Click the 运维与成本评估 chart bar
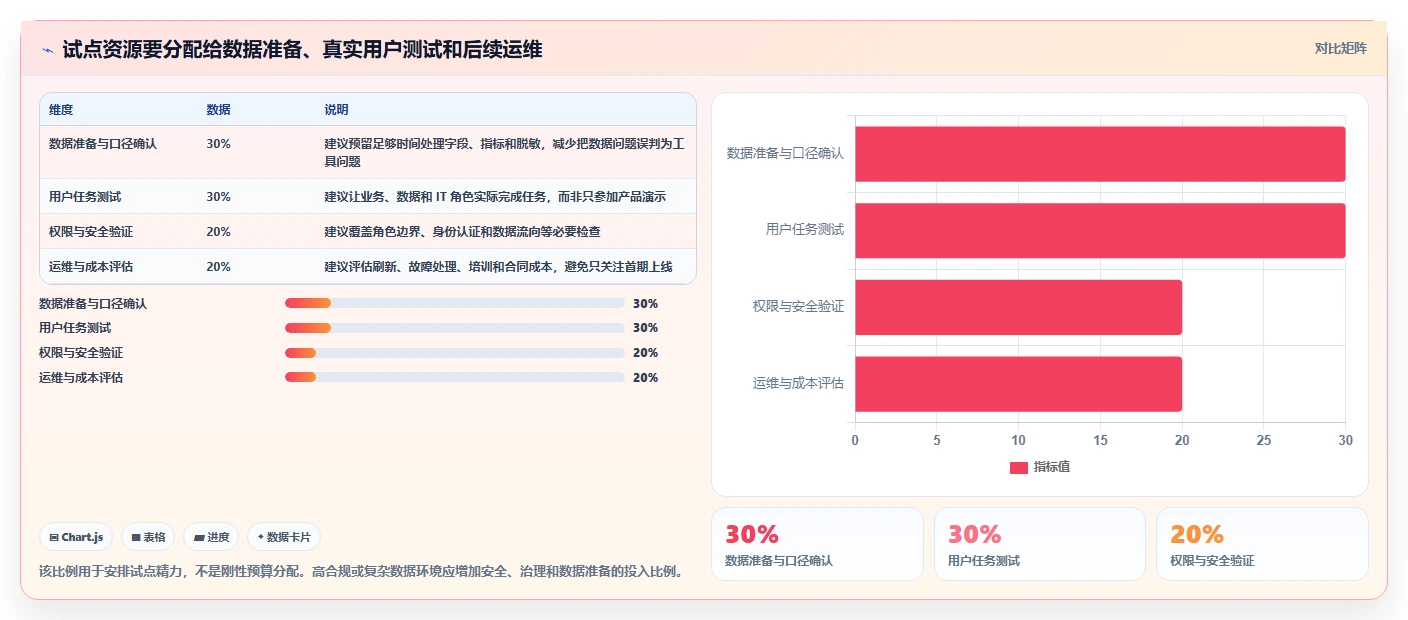1408x620 pixels. (1018, 384)
